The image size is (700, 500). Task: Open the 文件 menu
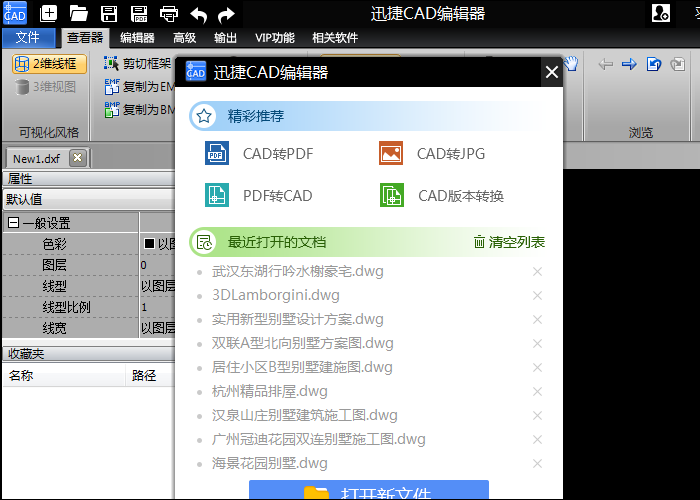[x=28, y=38]
